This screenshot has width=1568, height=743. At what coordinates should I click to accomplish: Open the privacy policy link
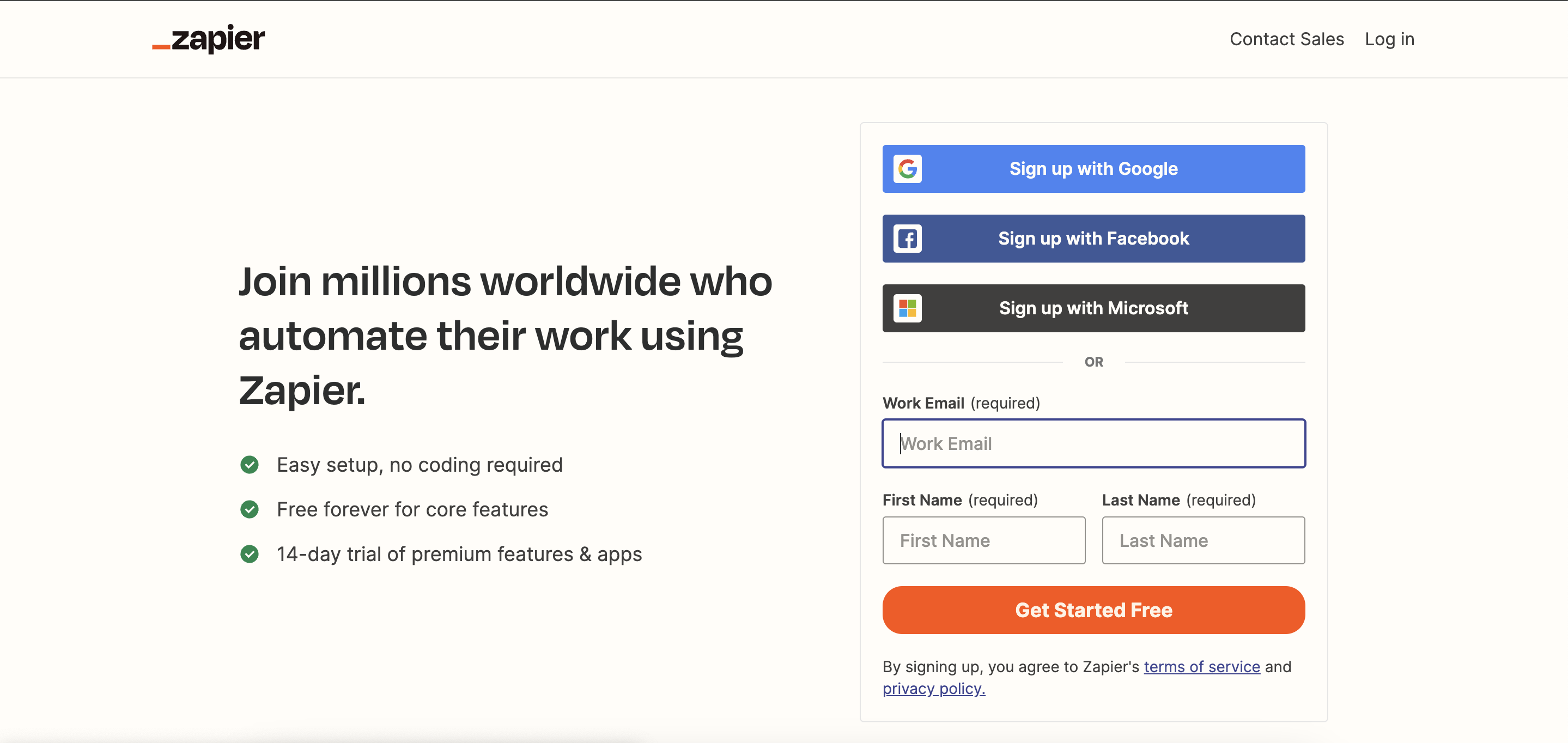pyautogui.click(x=934, y=689)
